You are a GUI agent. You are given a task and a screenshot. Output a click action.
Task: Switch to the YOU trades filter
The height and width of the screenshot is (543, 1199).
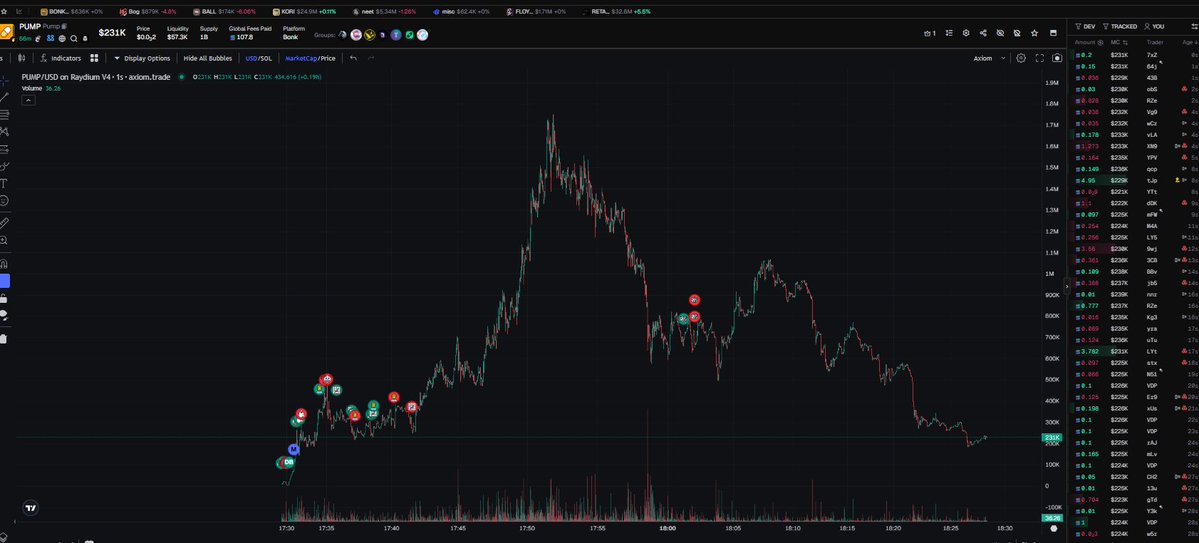point(1155,26)
